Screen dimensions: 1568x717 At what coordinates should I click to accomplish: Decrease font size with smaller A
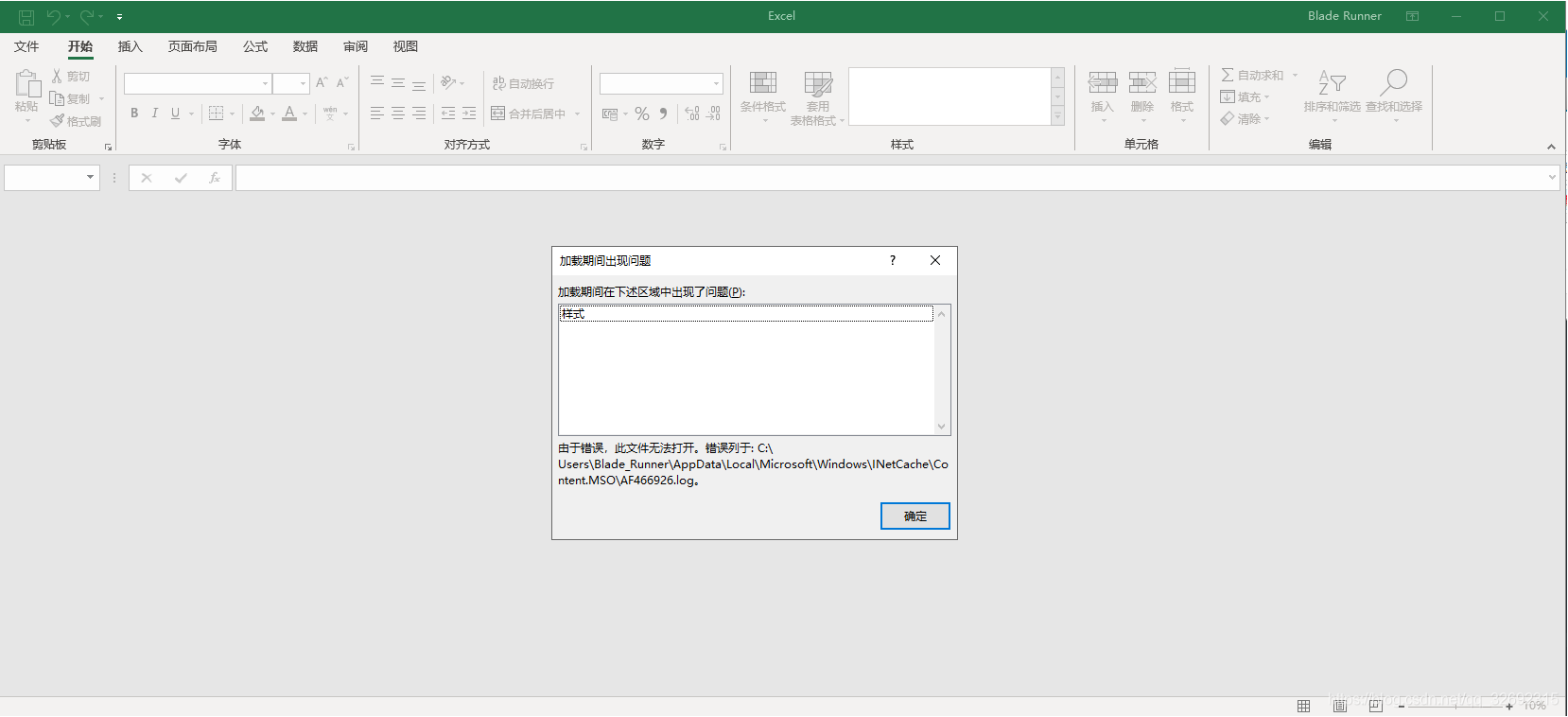tap(342, 83)
